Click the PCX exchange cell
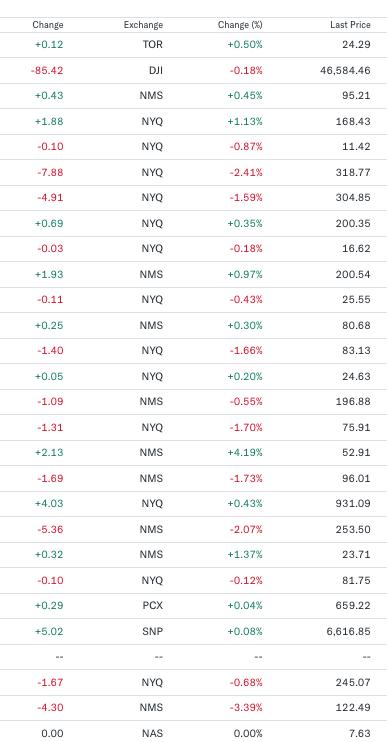This screenshot has width=387, height=742. pos(153,605)
